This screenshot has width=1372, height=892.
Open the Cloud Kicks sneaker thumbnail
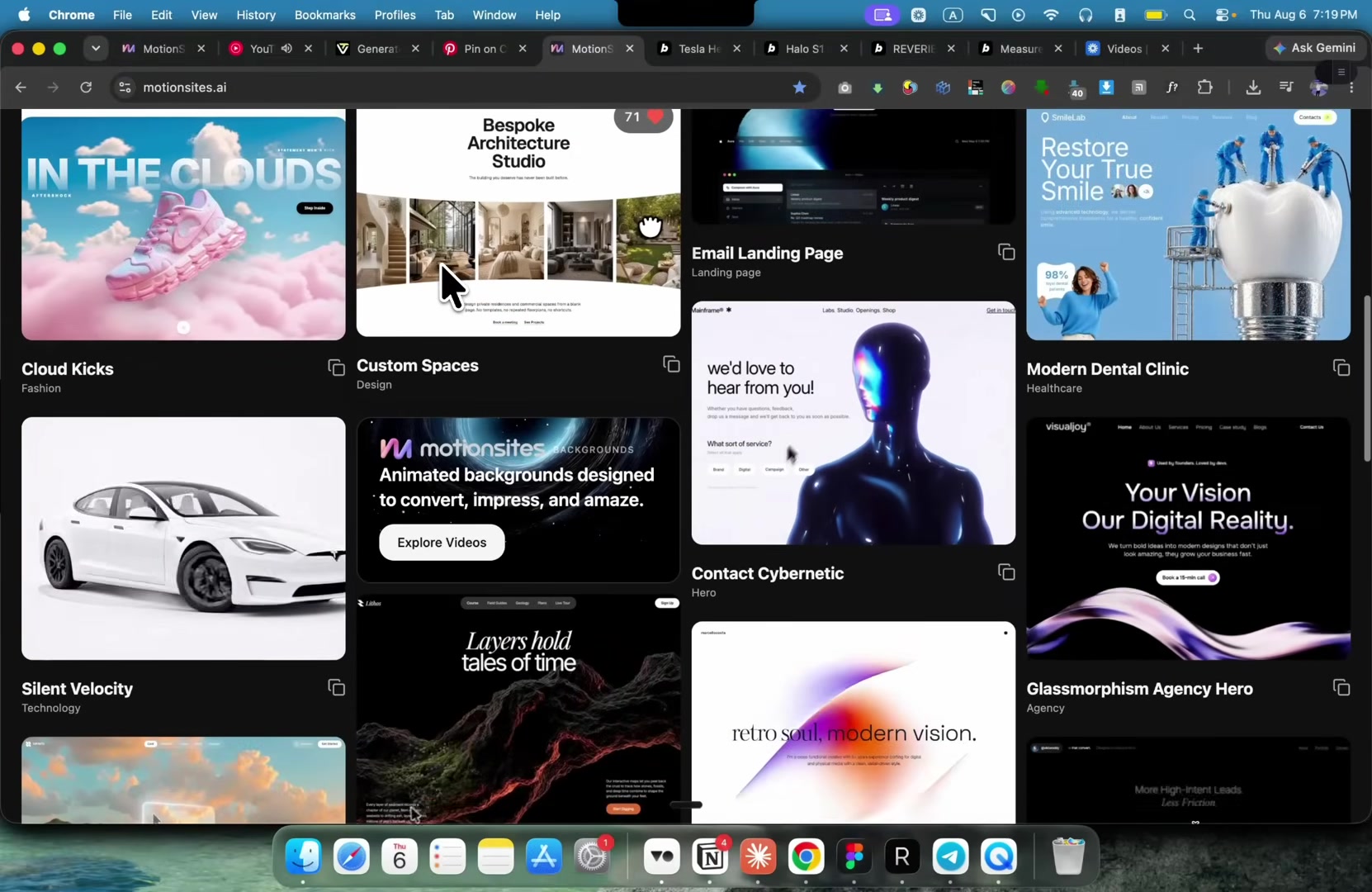(x=183, y=228)
